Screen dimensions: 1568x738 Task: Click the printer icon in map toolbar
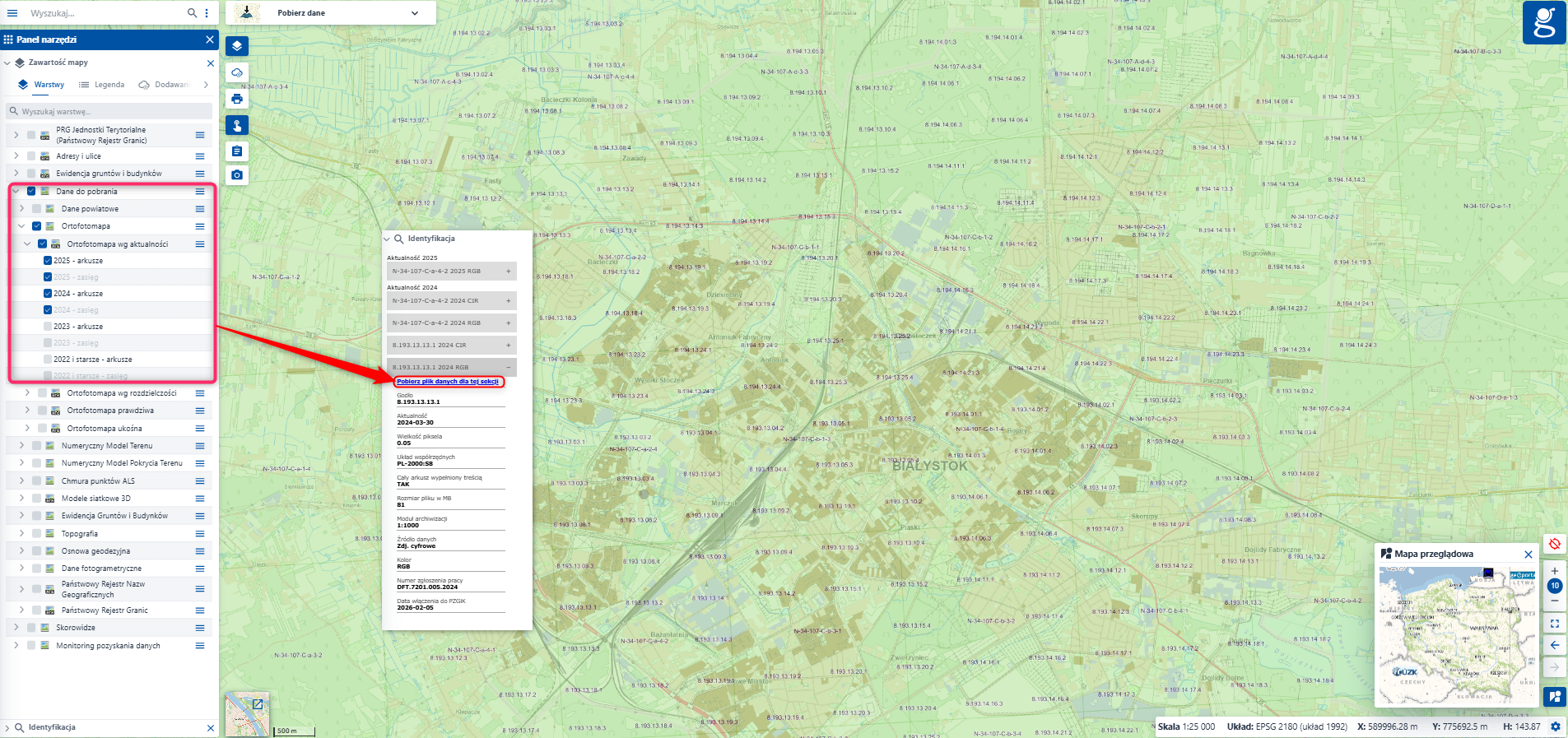tap(237, 99)
